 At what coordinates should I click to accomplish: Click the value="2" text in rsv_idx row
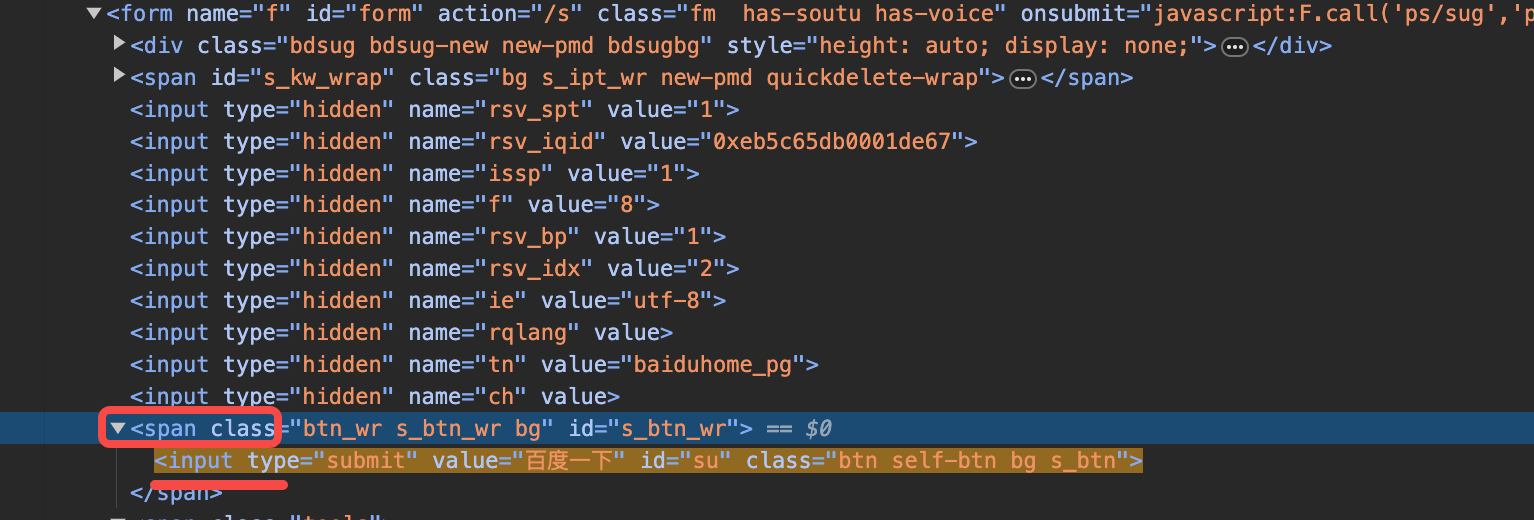pos(667,269)
